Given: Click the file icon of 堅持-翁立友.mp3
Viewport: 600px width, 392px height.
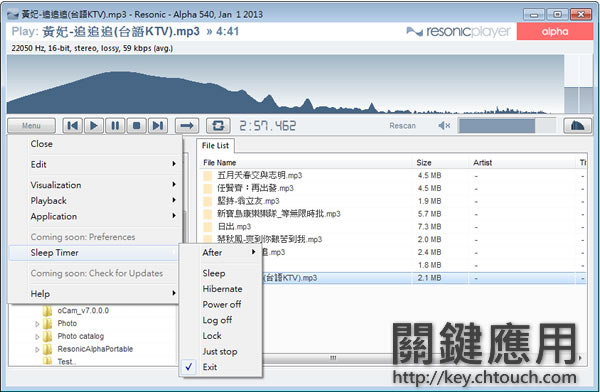Looking at the screenshot, I should [x=207, y=201].
